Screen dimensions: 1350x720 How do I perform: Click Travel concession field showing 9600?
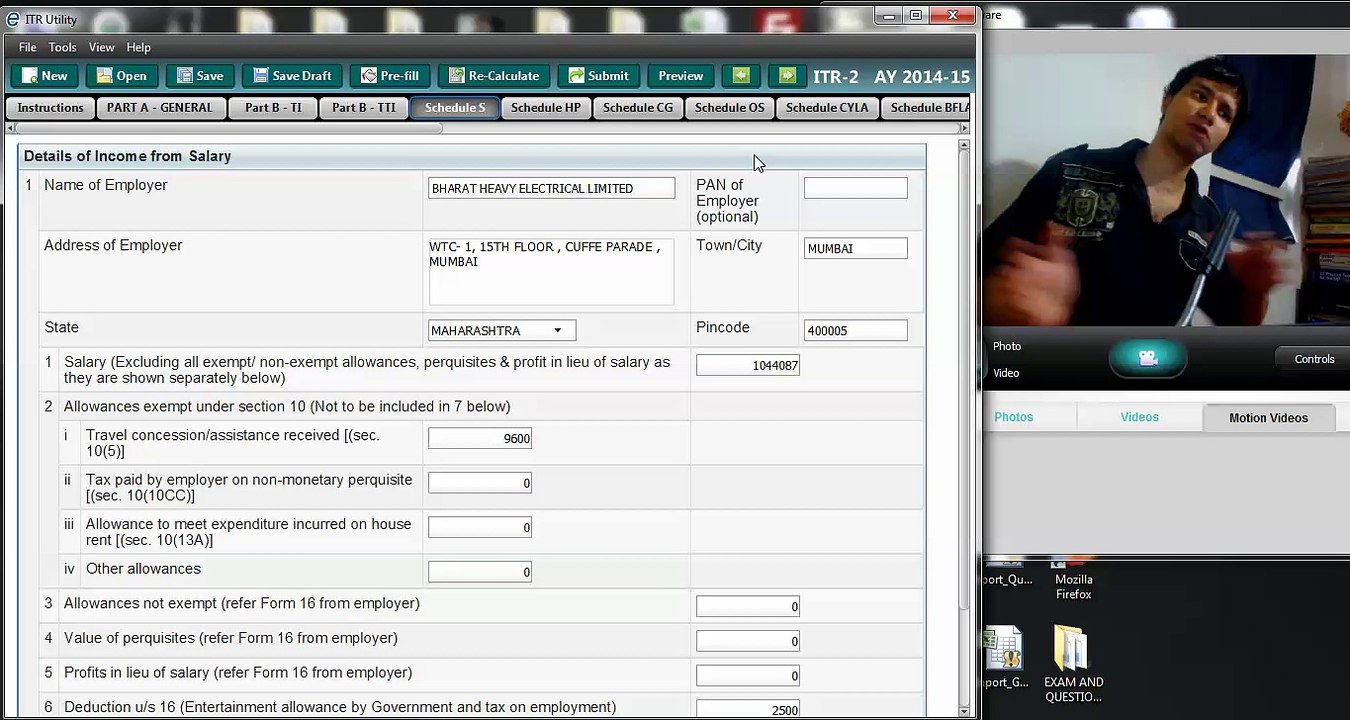[479, 438]
